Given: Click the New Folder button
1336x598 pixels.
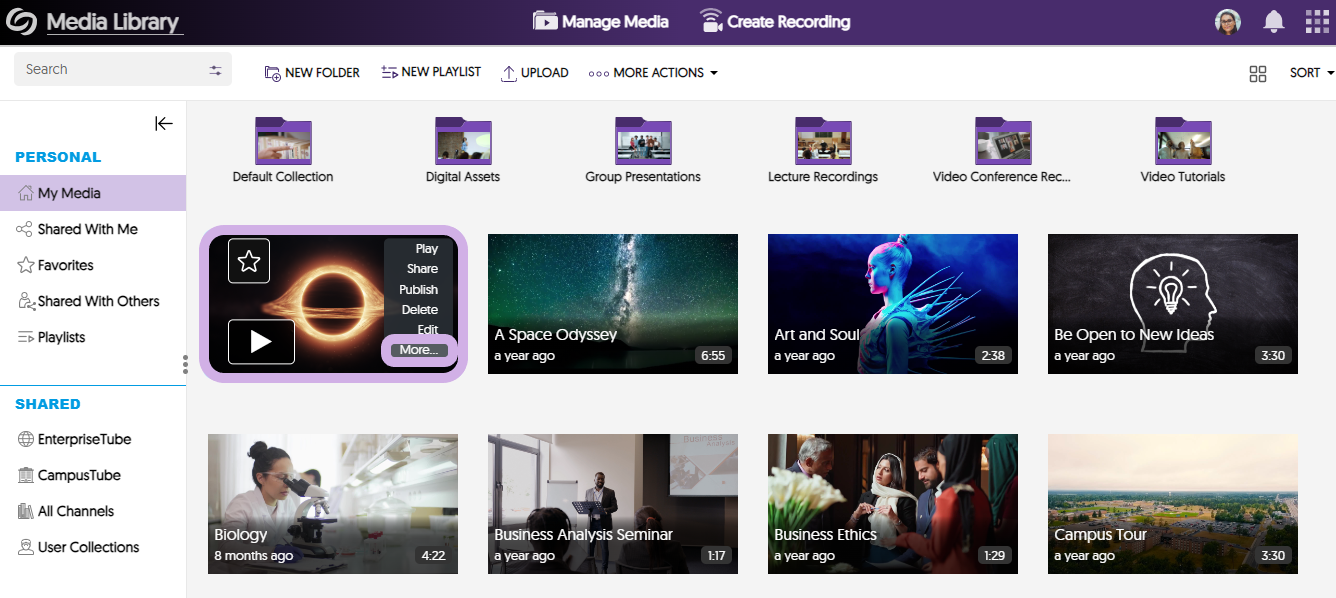Looking at the screenshot, I should coord(312,73).
